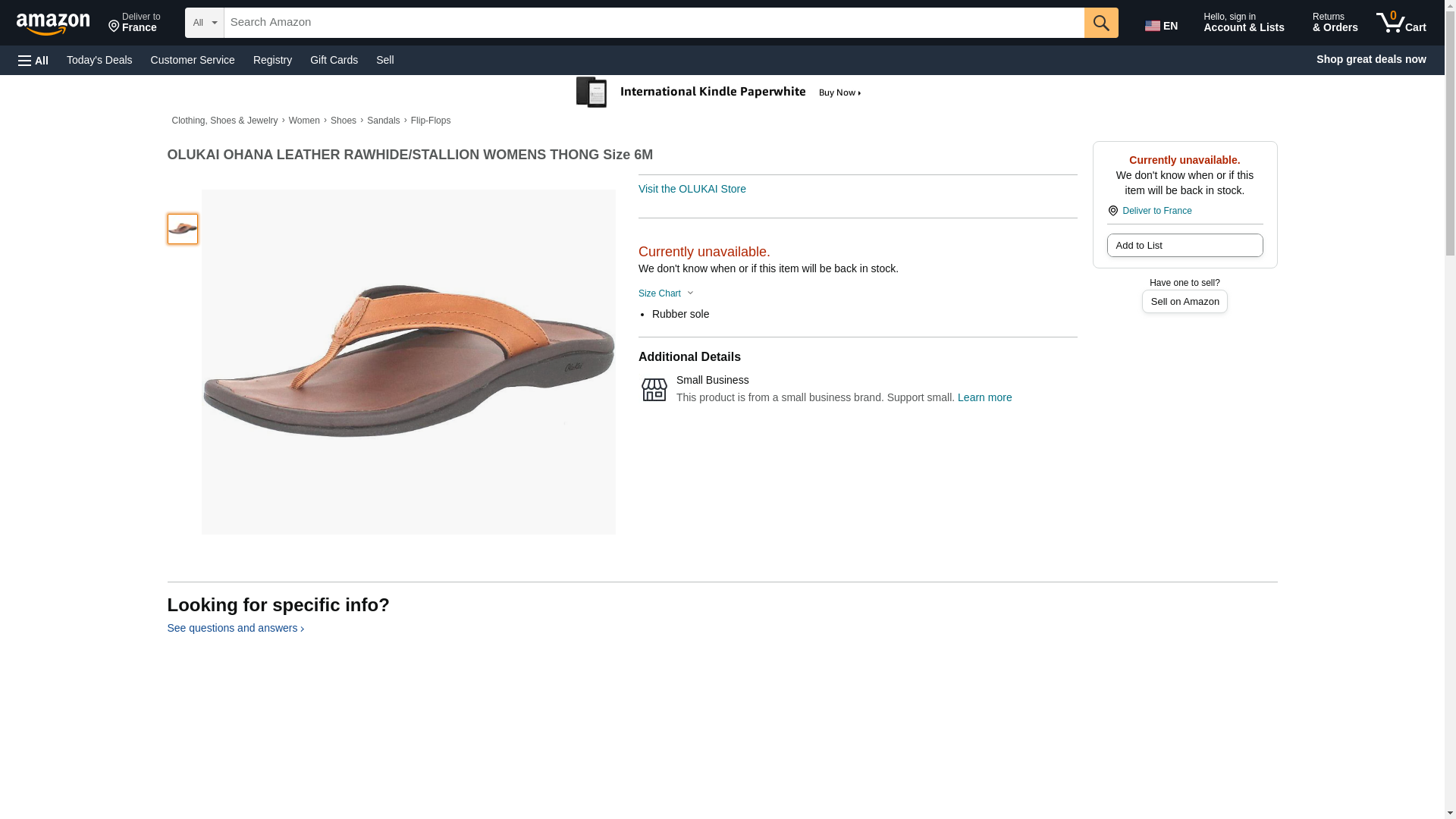Click the Small Business badge icon

pos(654,390)
